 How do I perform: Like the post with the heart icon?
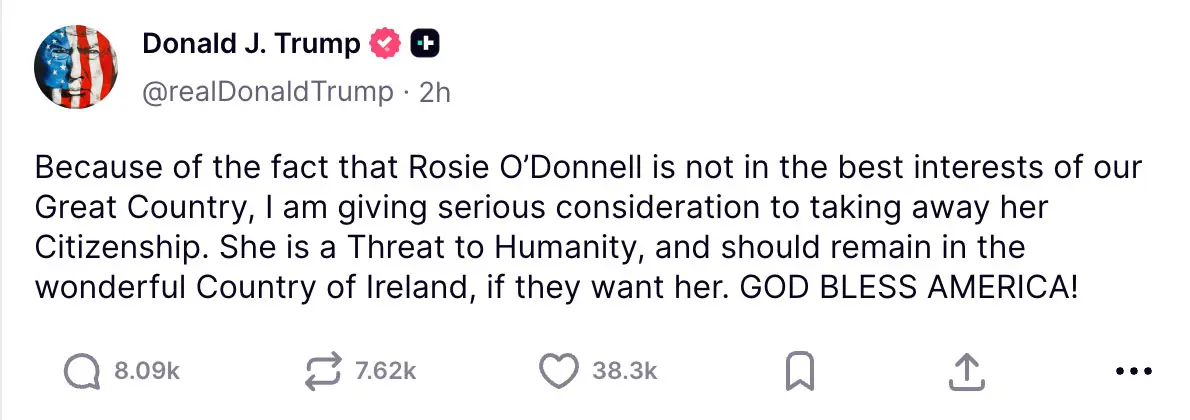[x=560, y=371]
